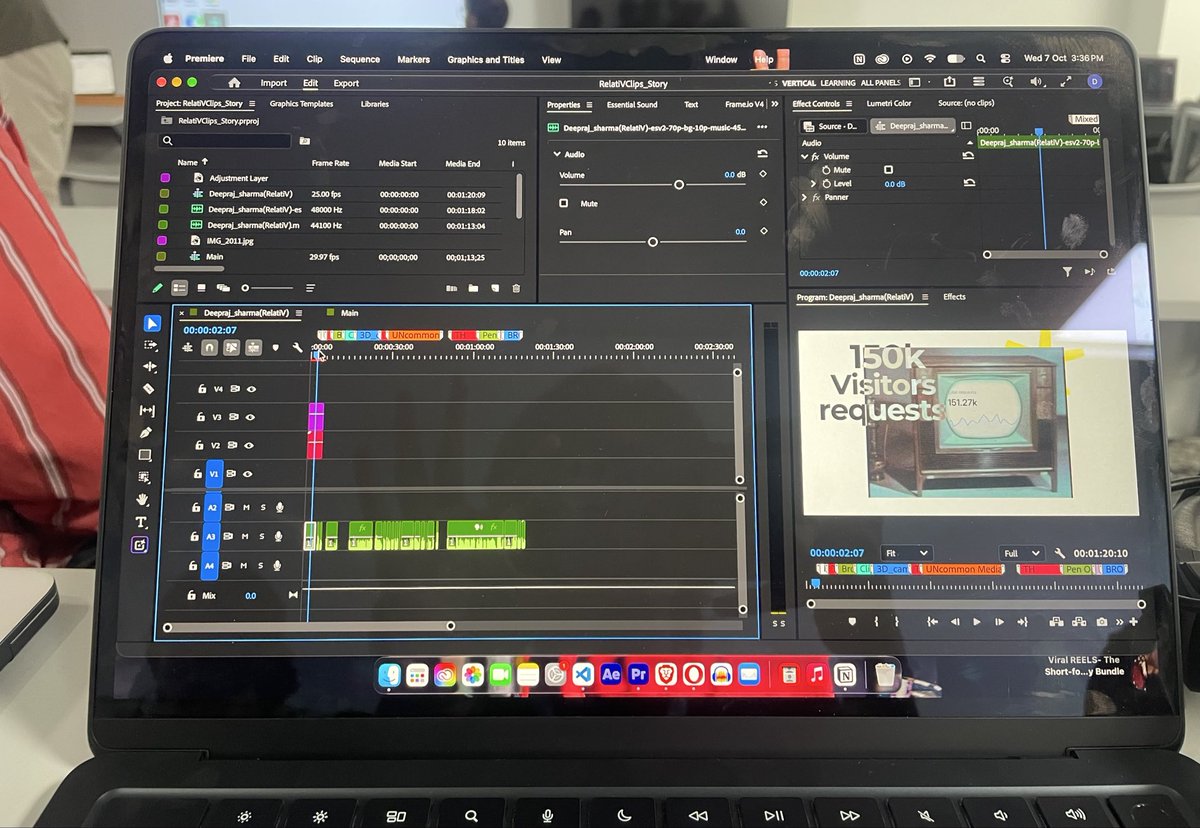Open the Main sequence tab
This screenshot has width=1200, height=828.
[x=349, y=313]
